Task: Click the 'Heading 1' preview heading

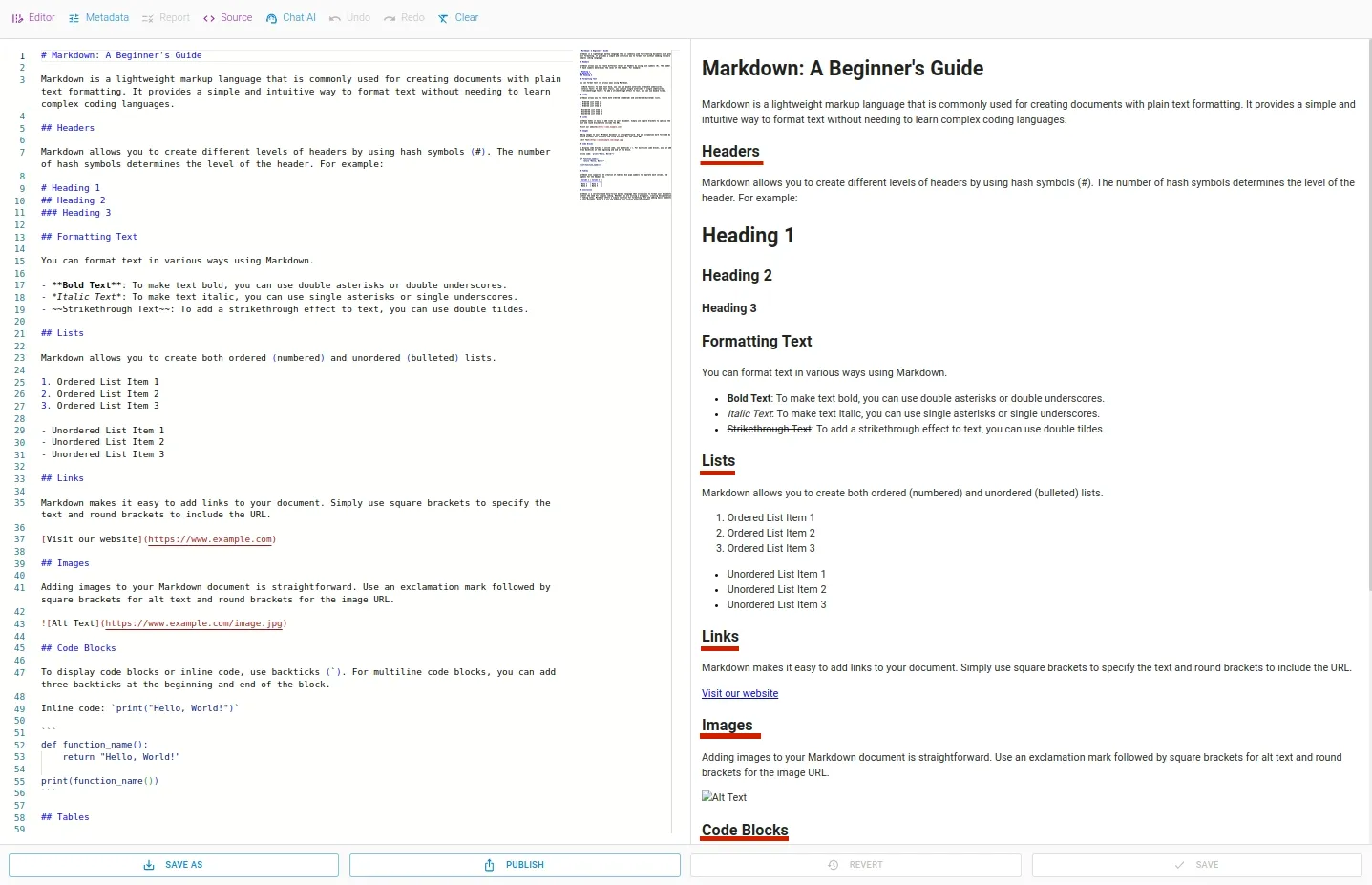Action: tap(748, 236)
